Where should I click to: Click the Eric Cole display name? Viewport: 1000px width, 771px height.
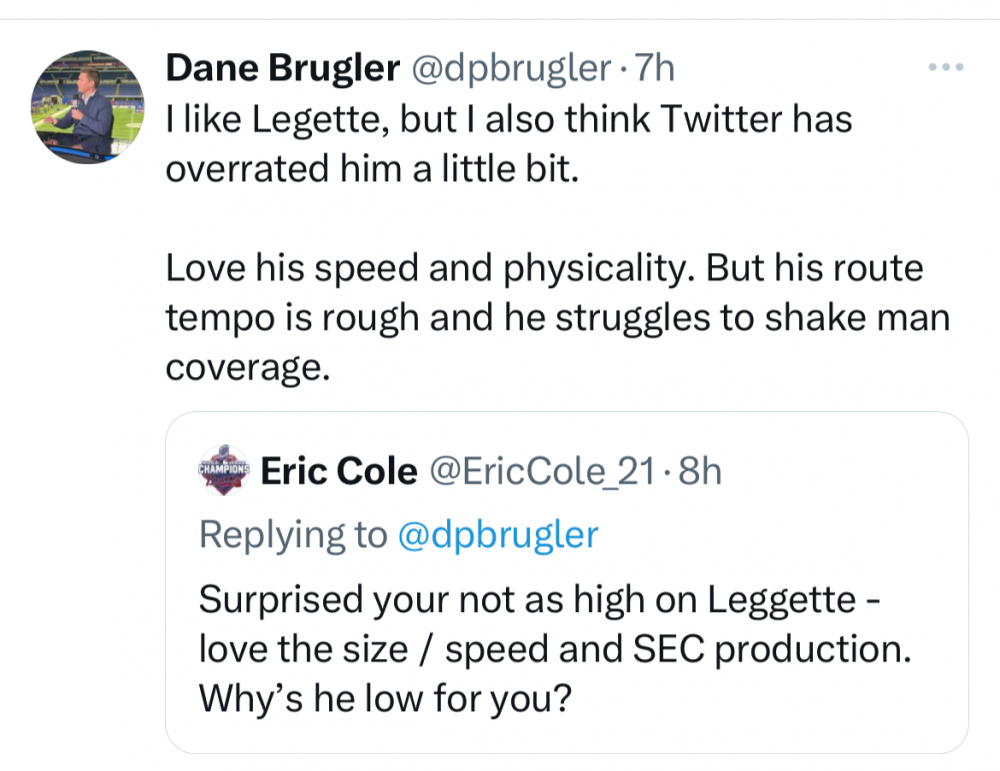tap(338, 471)
